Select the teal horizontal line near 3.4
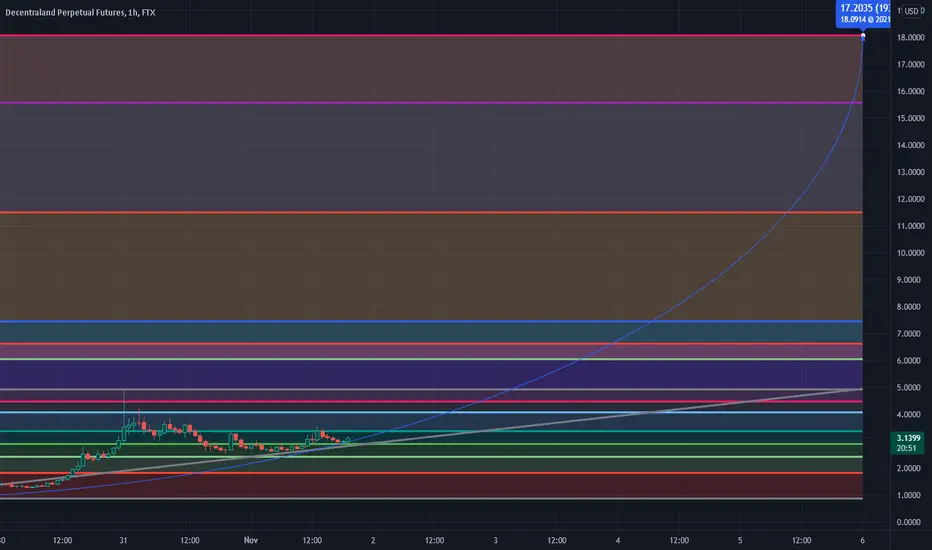The image size is (932, 550). pos(431,431)
